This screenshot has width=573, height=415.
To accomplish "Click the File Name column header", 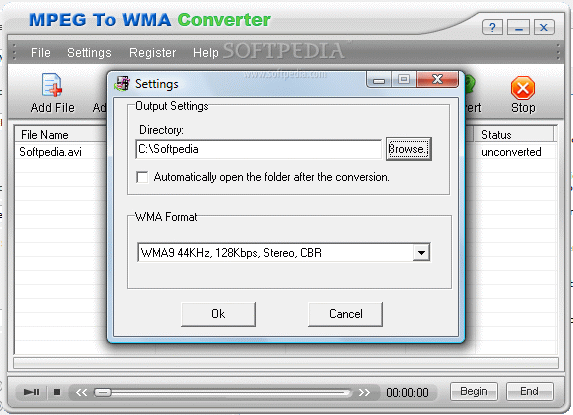I will [60, 135].
